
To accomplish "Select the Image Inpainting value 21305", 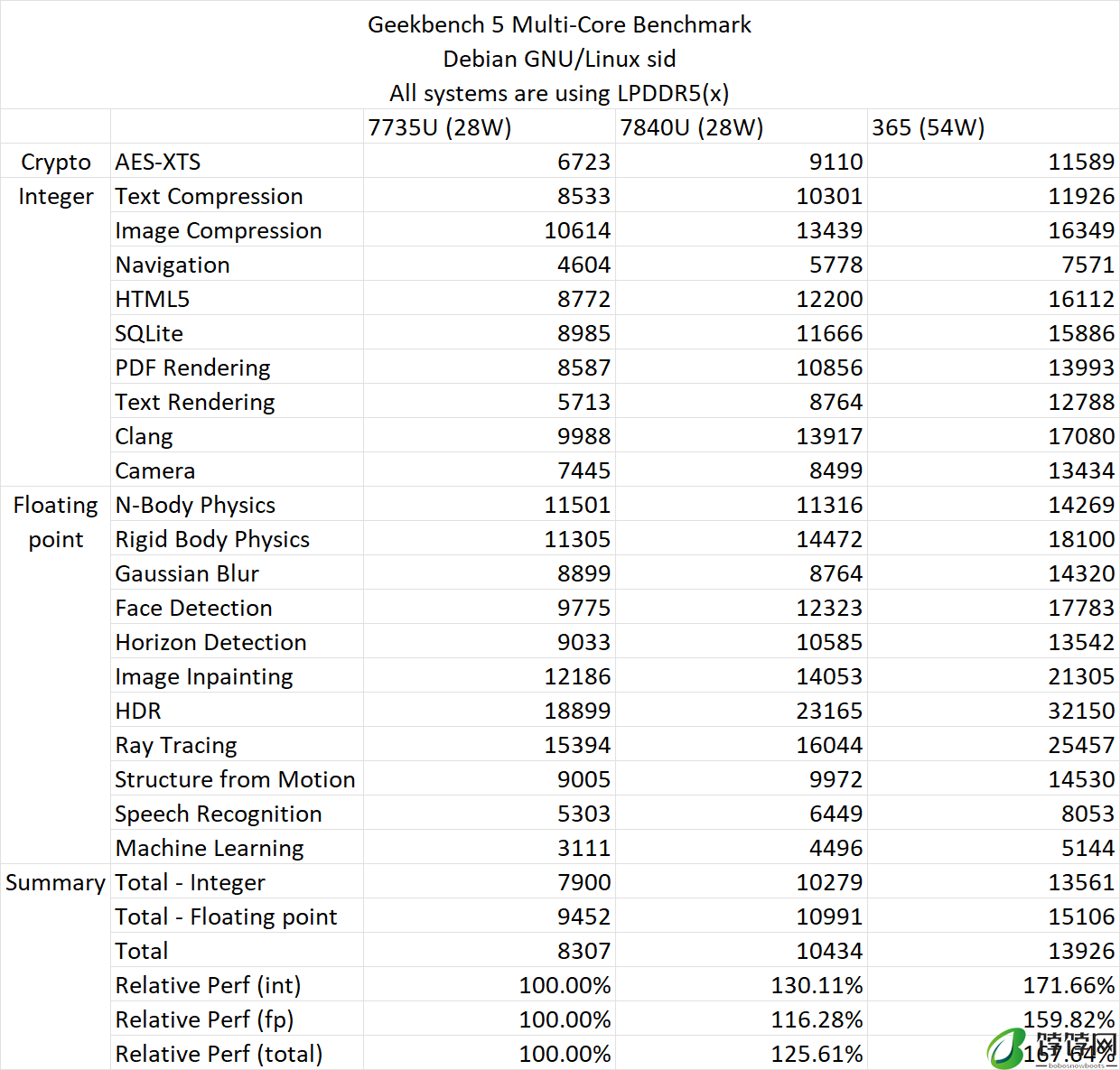I will pyautogui.click(x=1081, y=676).
